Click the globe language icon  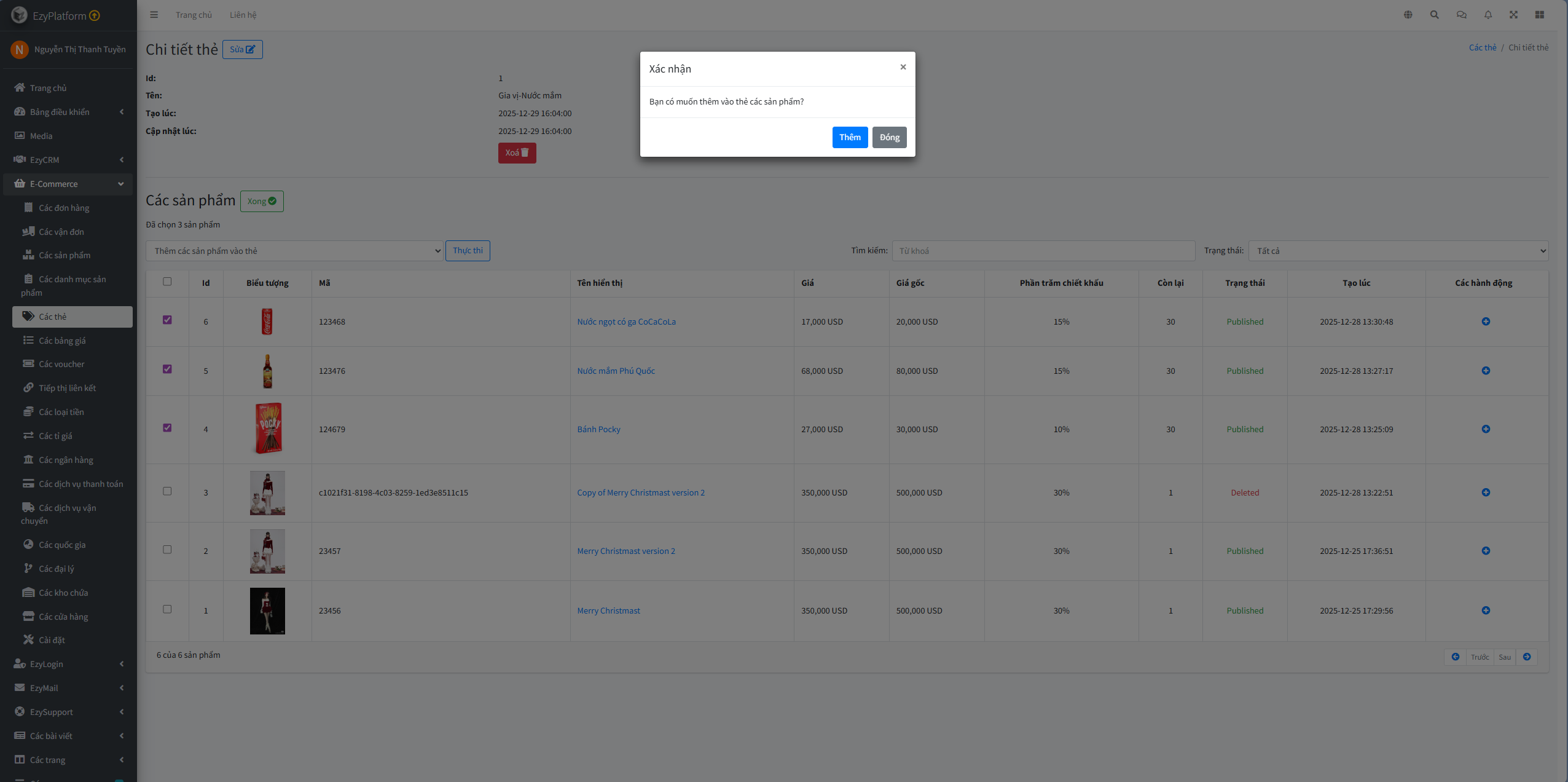tap(1408, 15)
